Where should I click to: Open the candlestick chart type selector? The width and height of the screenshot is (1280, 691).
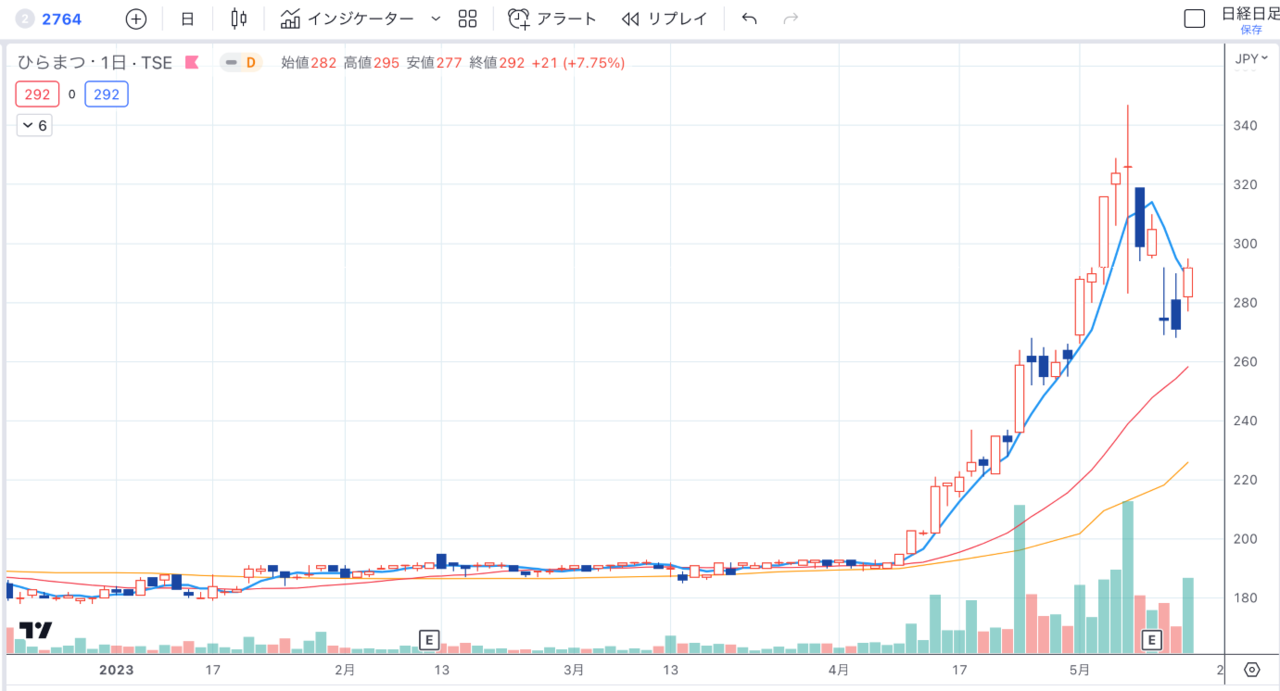[238, 19]
